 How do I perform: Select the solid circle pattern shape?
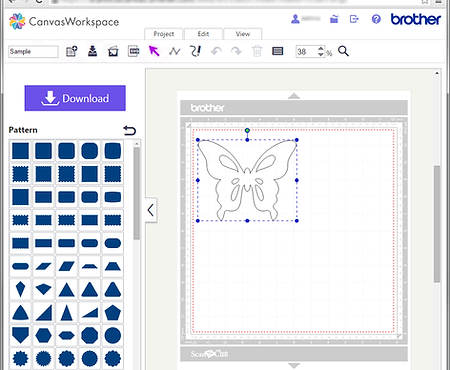click(113, 335)
